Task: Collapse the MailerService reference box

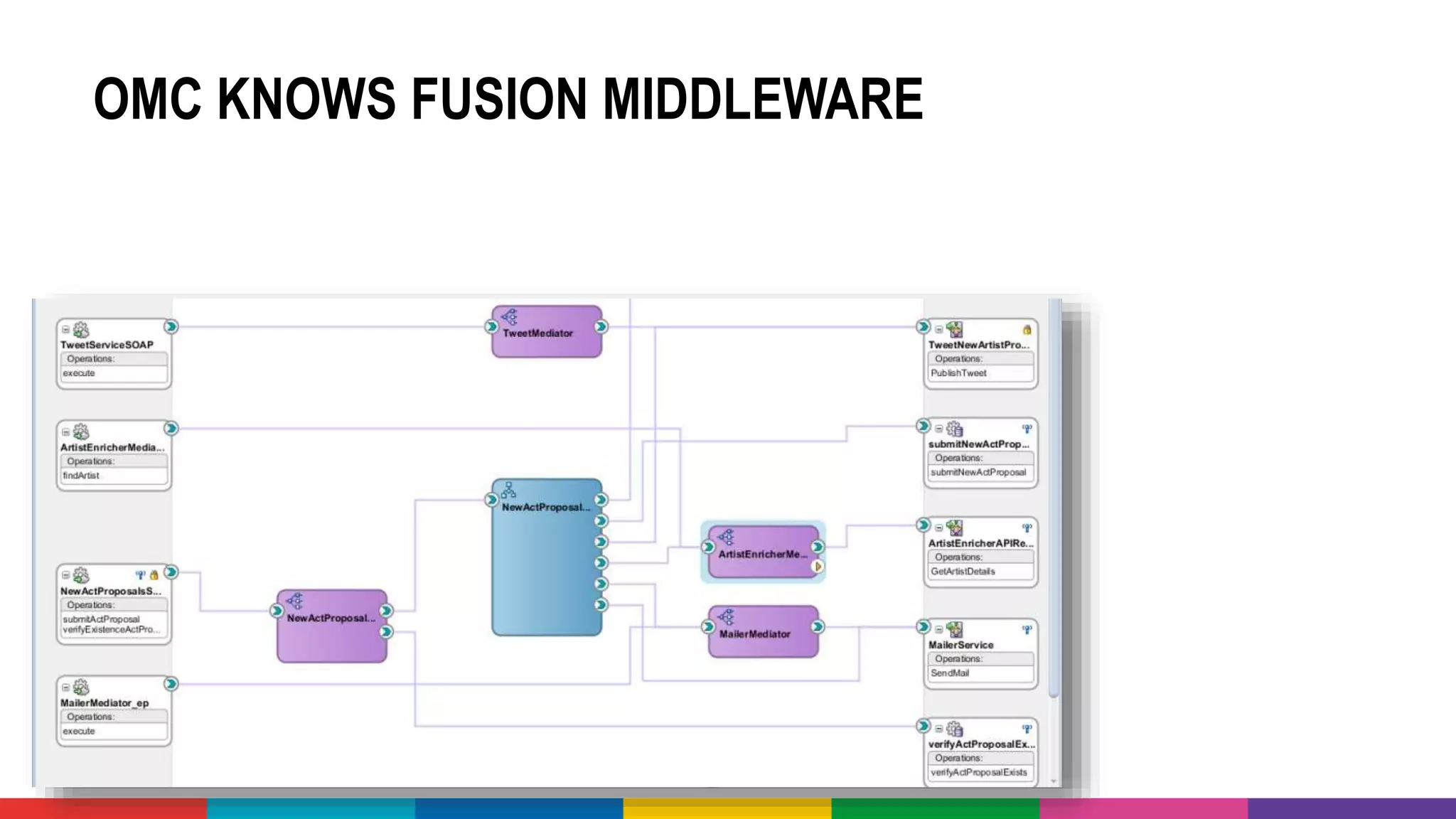Action: 938,630
